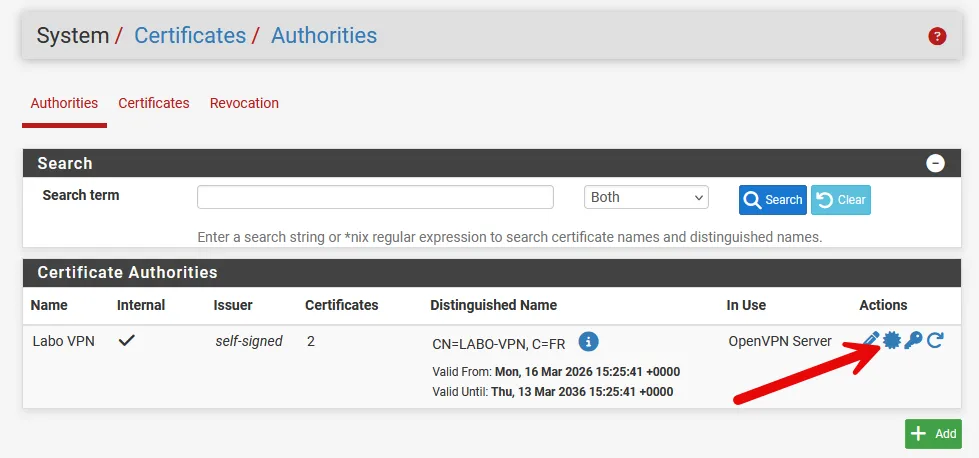
Task: Click the Internal checkmark for Labo VPN
Action: (x=127, y=341)
